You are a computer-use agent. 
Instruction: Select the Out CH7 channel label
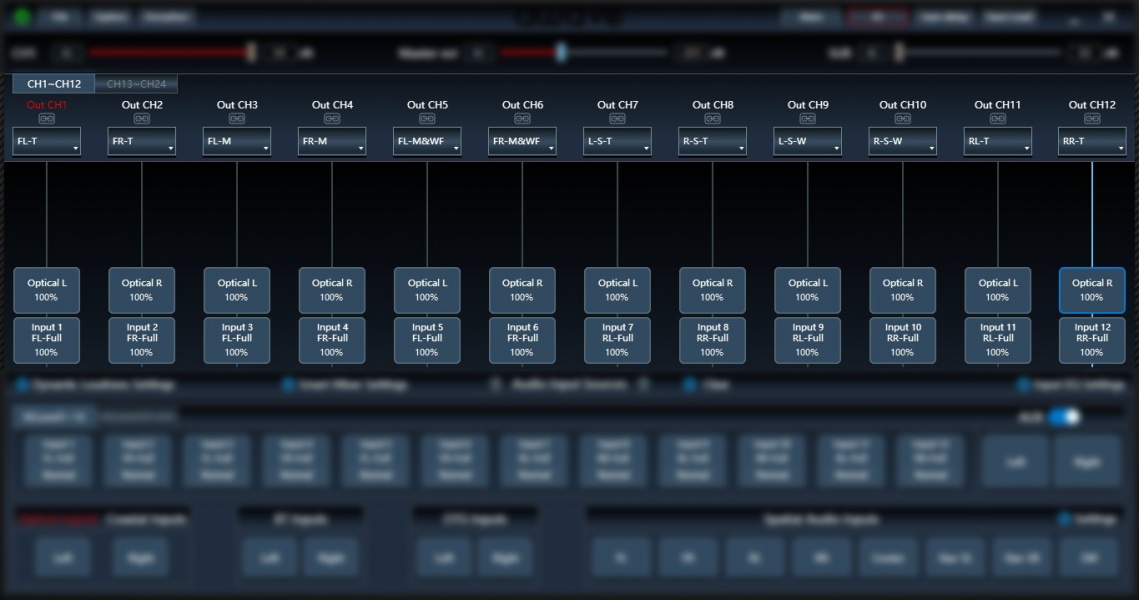[617, 105]
